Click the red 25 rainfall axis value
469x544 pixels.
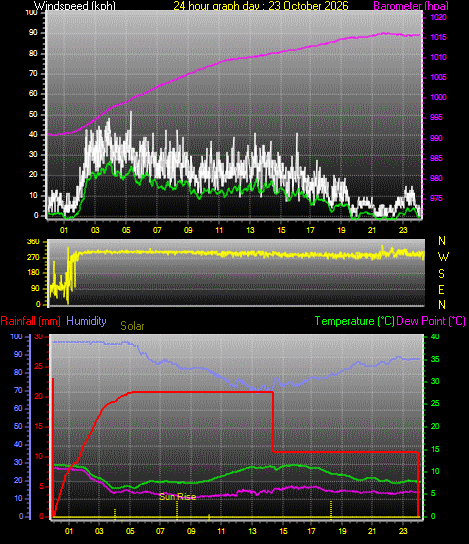39,367
